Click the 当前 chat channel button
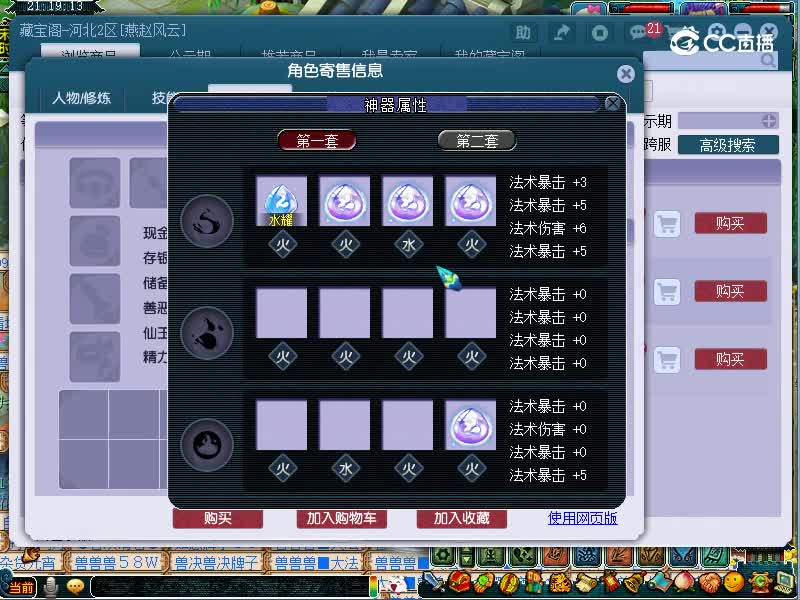Screen dimensions: 800x600 (x=20, y=588)
